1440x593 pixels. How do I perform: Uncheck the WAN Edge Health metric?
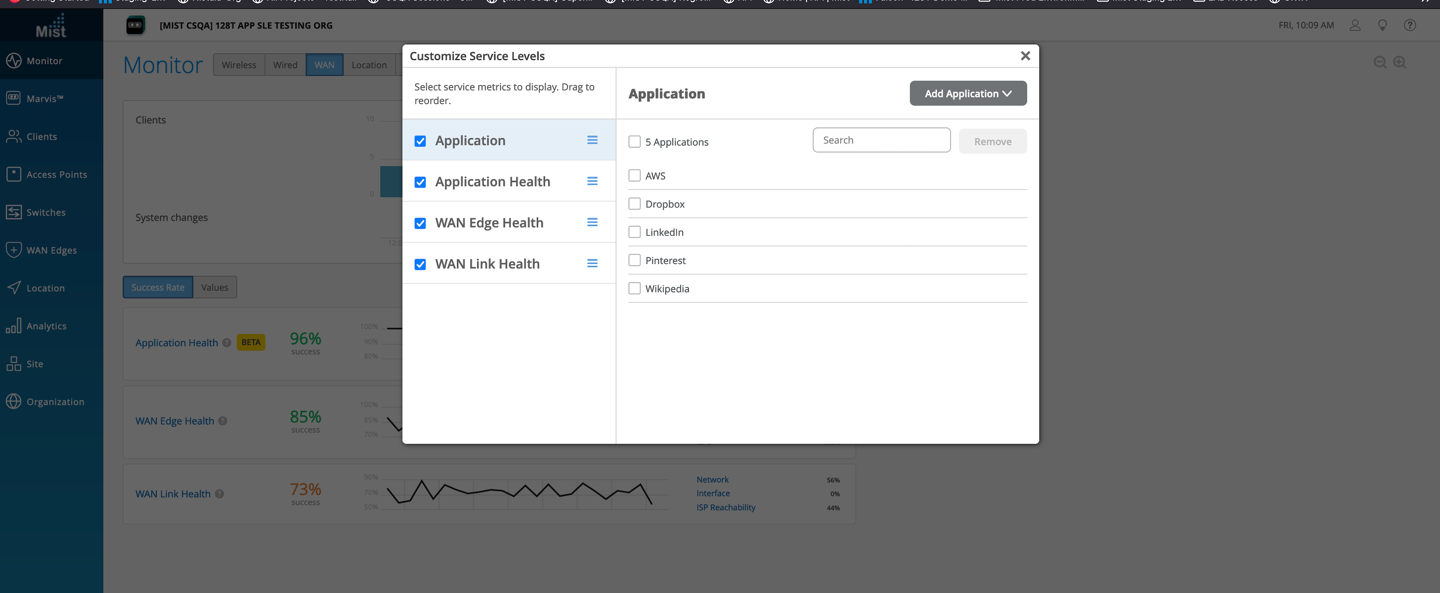[420, 223]
